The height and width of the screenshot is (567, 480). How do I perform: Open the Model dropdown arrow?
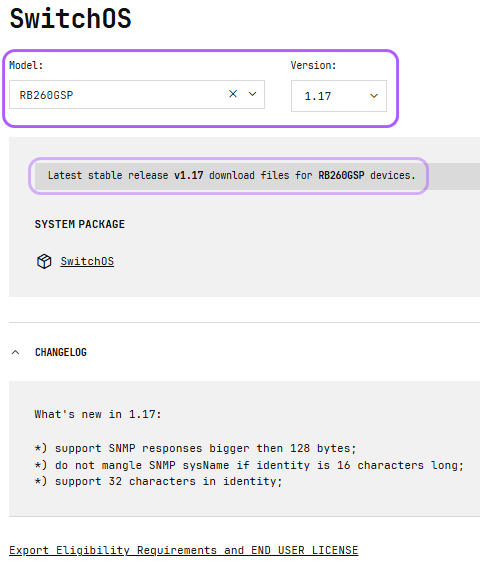(252, 94)
